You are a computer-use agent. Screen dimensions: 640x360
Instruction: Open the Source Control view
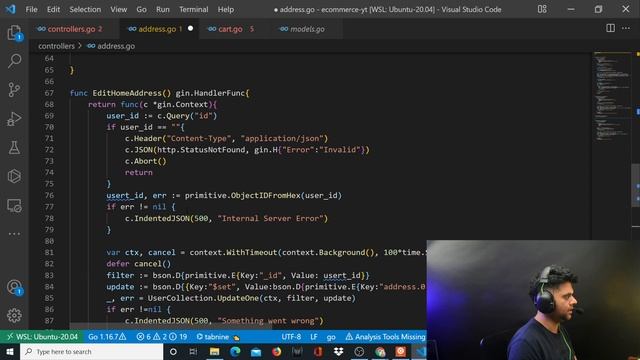[x=14, y=90]
